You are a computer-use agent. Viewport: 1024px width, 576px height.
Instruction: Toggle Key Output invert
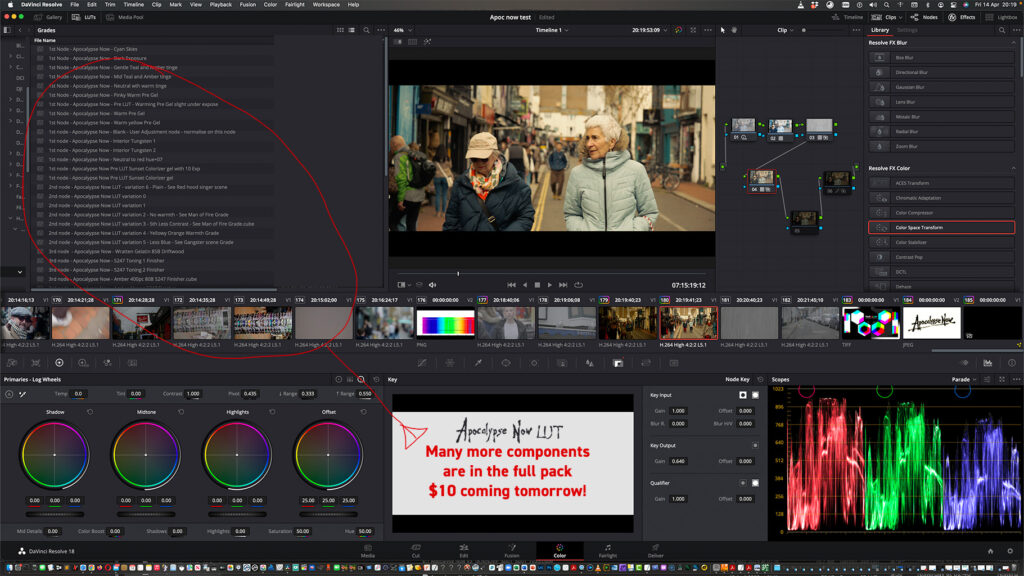[756, 445]
